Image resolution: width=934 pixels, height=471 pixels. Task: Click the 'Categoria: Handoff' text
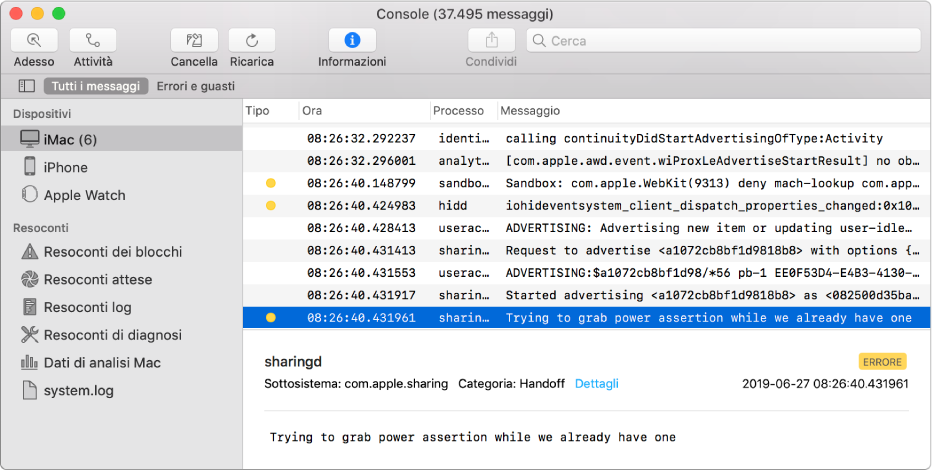tap(511, 383)
